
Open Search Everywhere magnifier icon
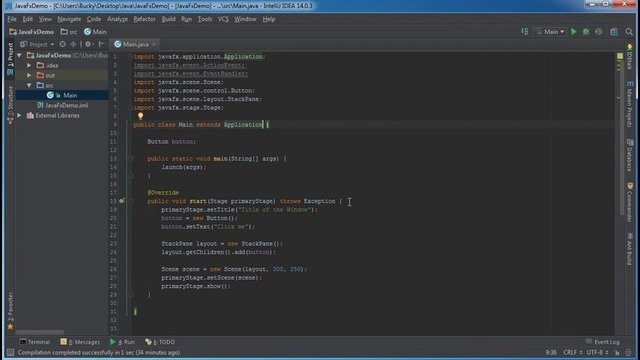629,32
